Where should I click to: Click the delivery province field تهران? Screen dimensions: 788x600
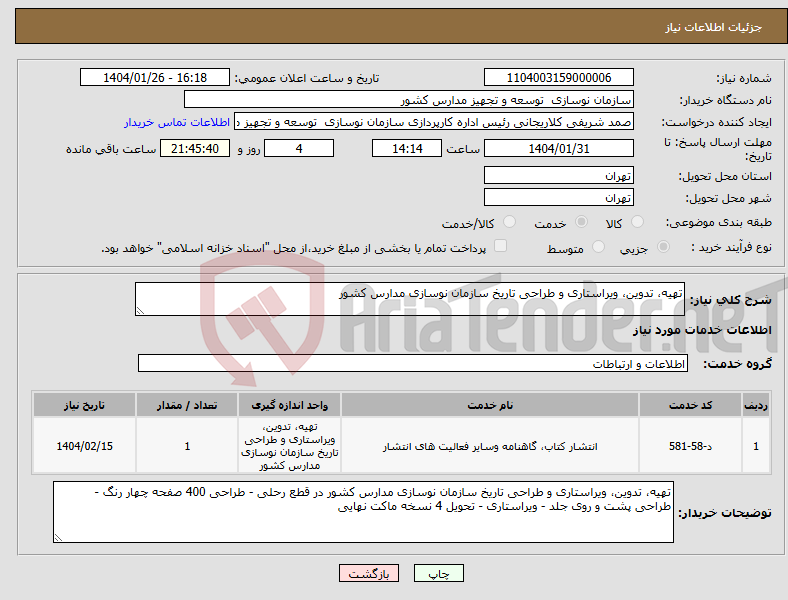(558, 175)
